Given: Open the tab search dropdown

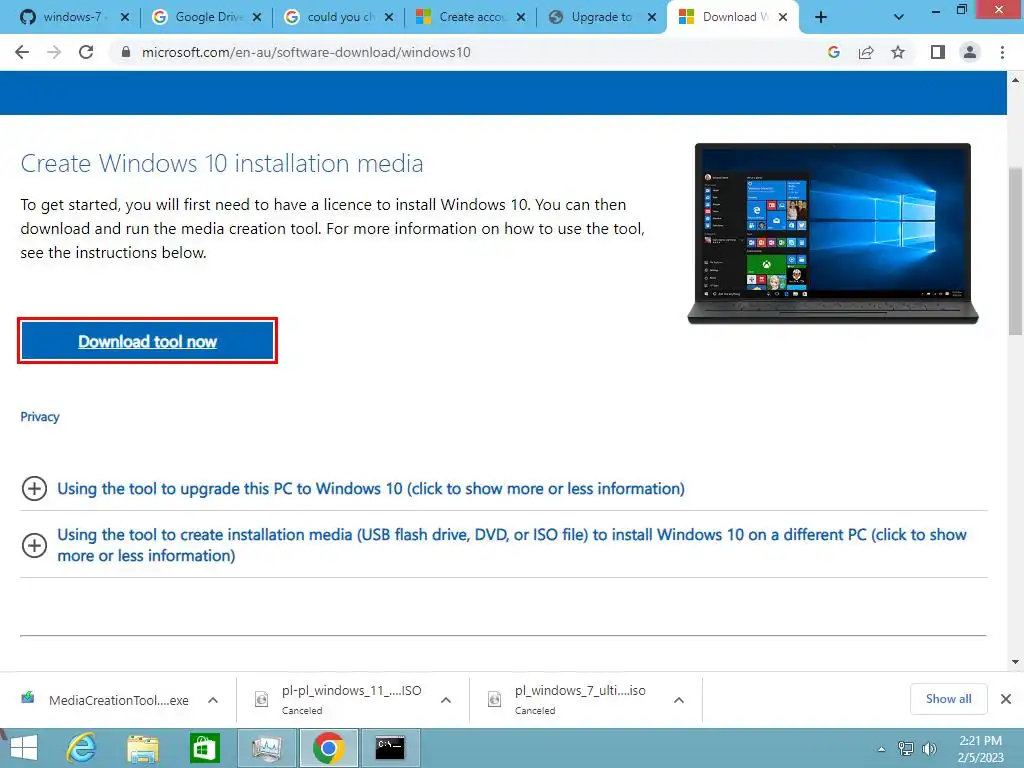Looking at the screenshot, I should tap(899, 18).
